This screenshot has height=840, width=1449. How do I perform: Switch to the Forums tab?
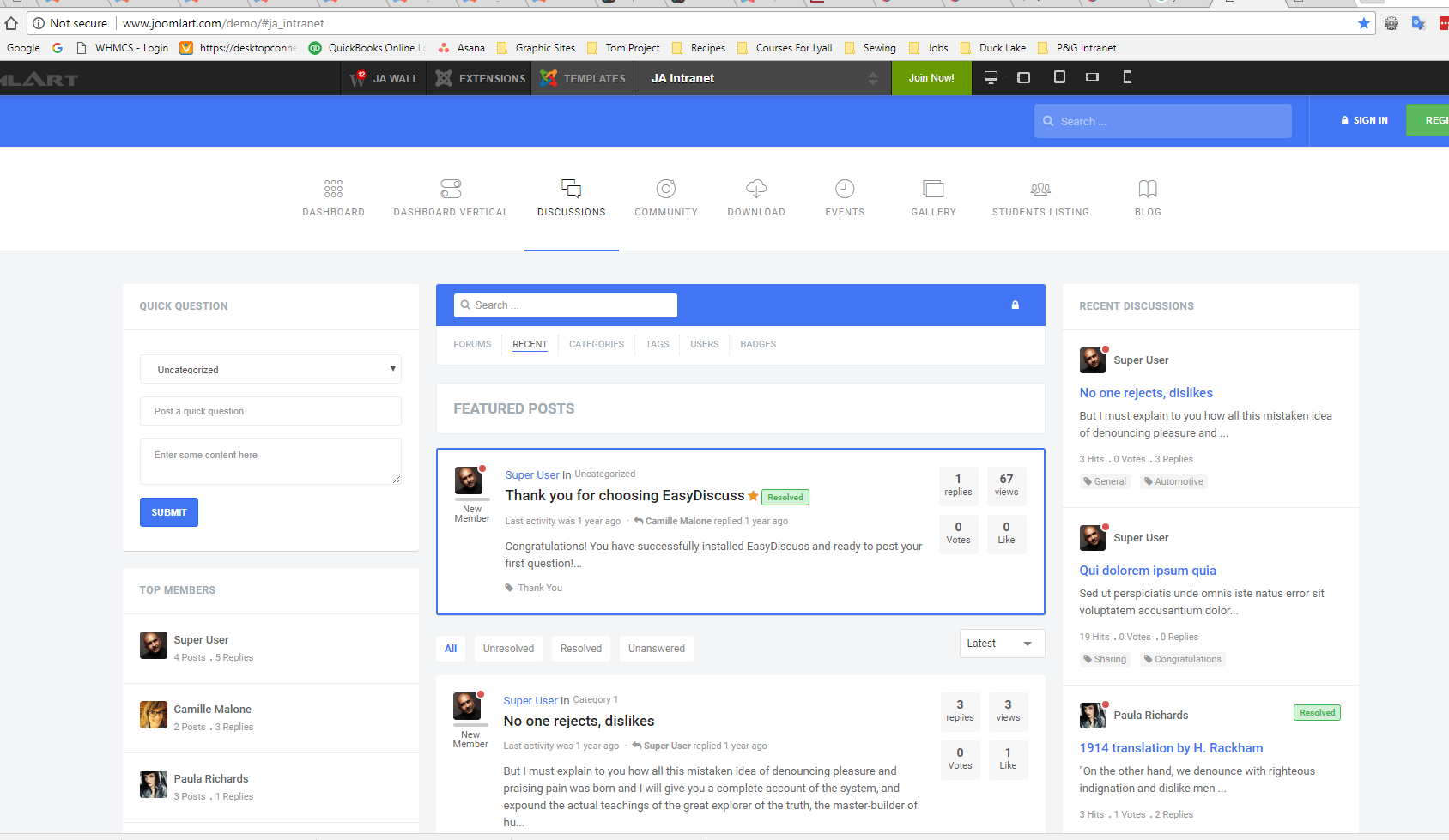[472, 344]
